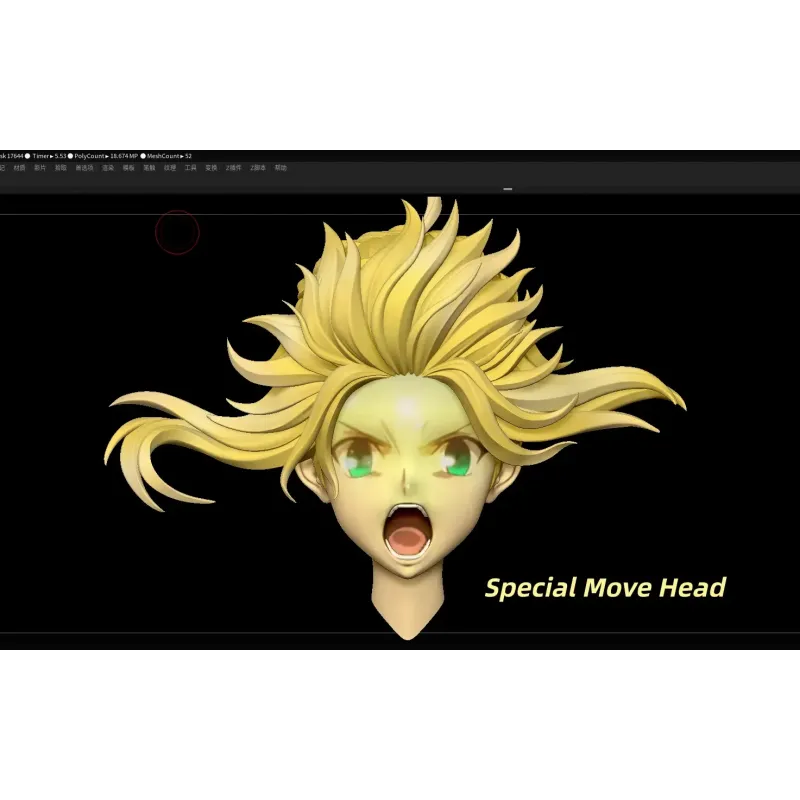This screenshot has height=800, width=800.
Task: Open the 材质 (Material) menu
Action: (19, 168)
